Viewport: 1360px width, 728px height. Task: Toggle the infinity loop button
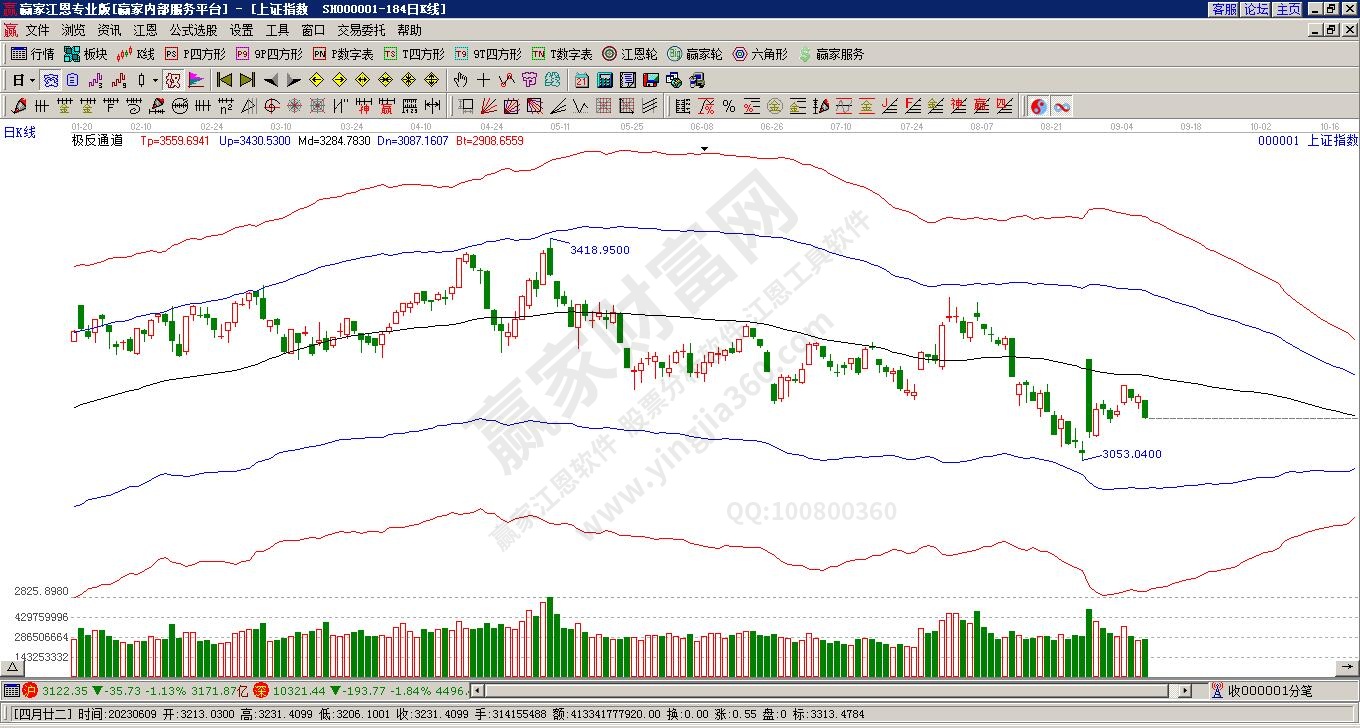(1061, 106)
